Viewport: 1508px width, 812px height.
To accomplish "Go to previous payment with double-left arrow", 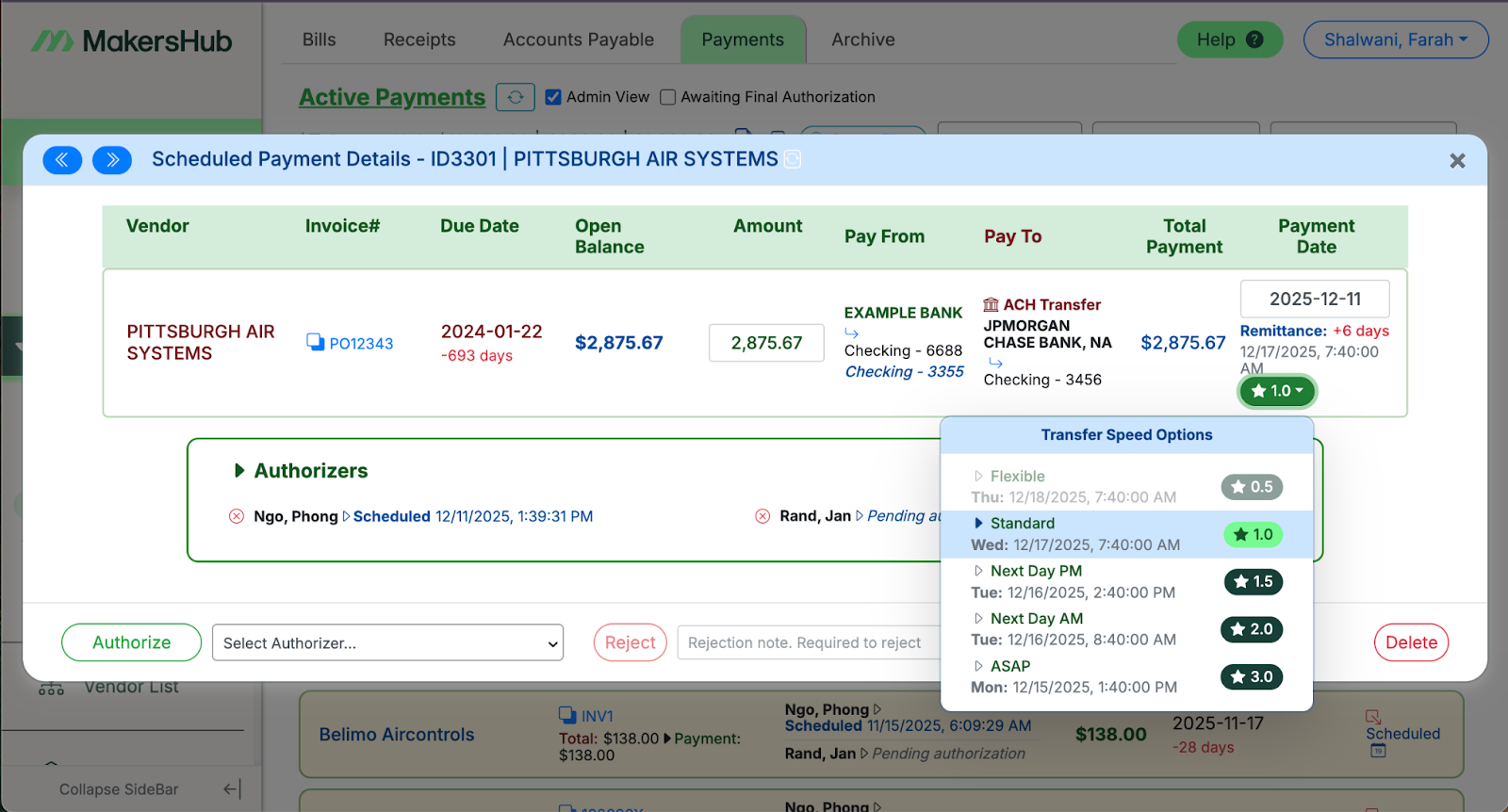I will point(62,160).
